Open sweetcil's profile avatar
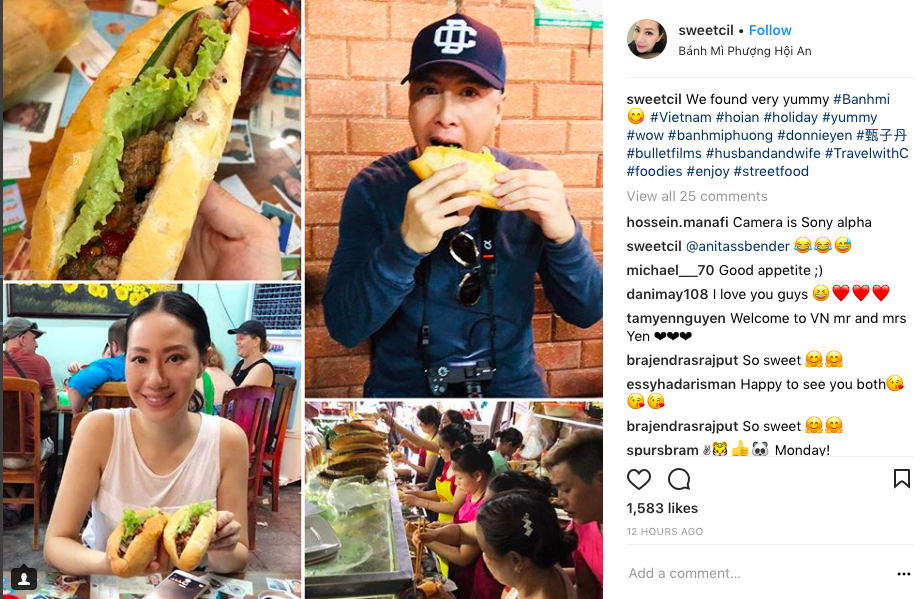Image resolution: width=922 pixels, height=599 pixels. 647,39
